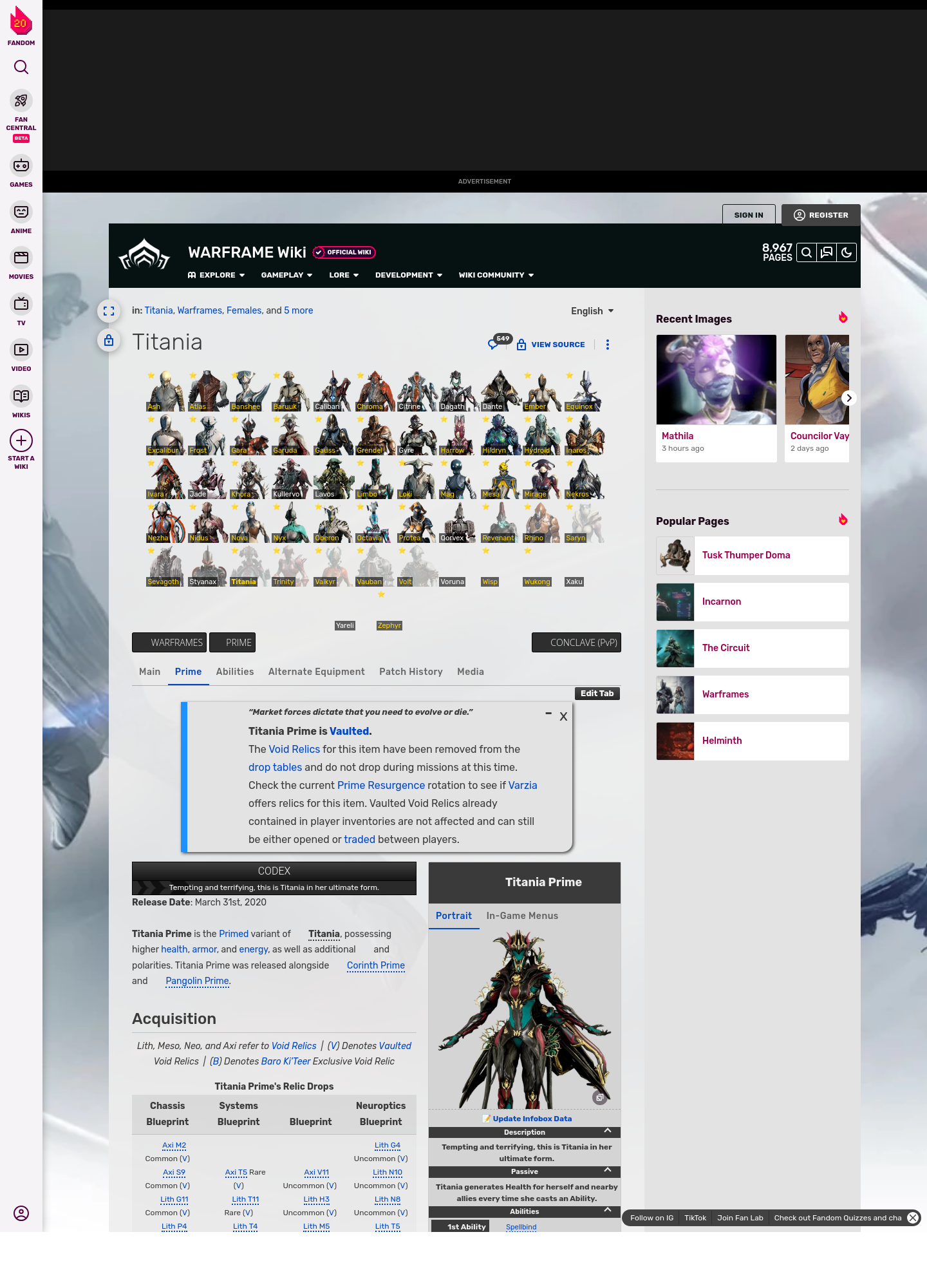Open the 5 more categories link
This screenshot has height=1288, width=927.
[x=299, y=310]
